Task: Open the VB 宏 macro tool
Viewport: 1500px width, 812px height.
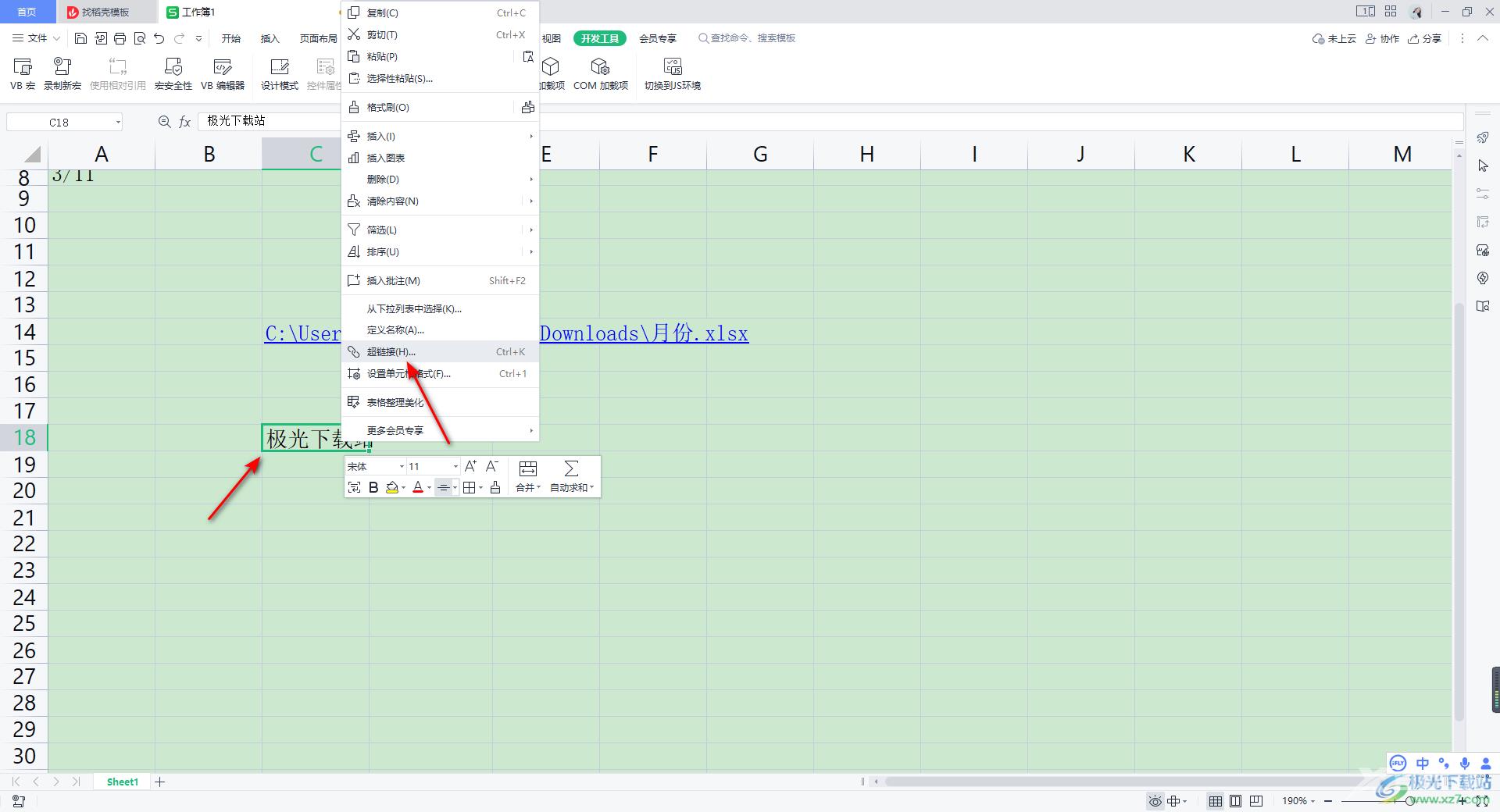Action: (23, 74)
